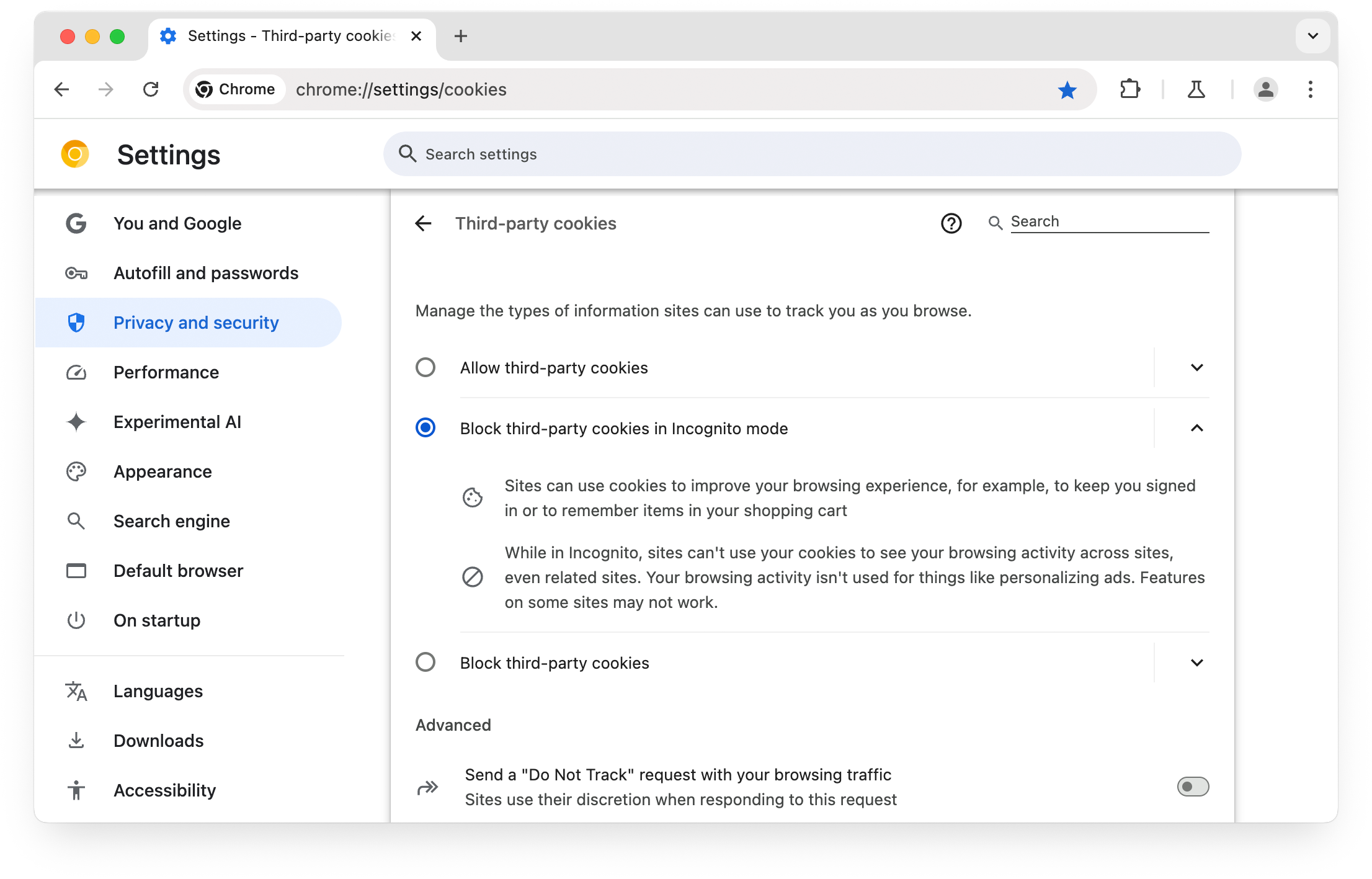Click the You and Google icon
This screenshot has width=1372, height=879.
tap(76, 223)
